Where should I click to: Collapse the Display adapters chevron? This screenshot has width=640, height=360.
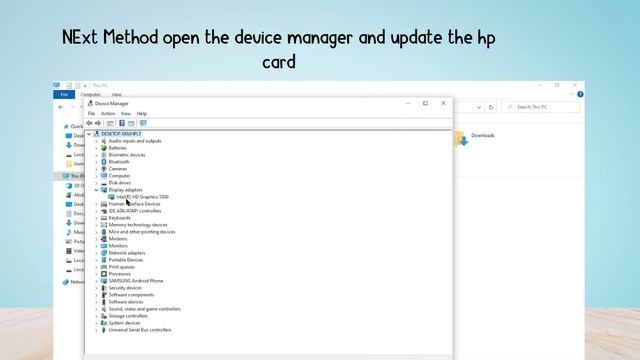[x=97, y=190]
